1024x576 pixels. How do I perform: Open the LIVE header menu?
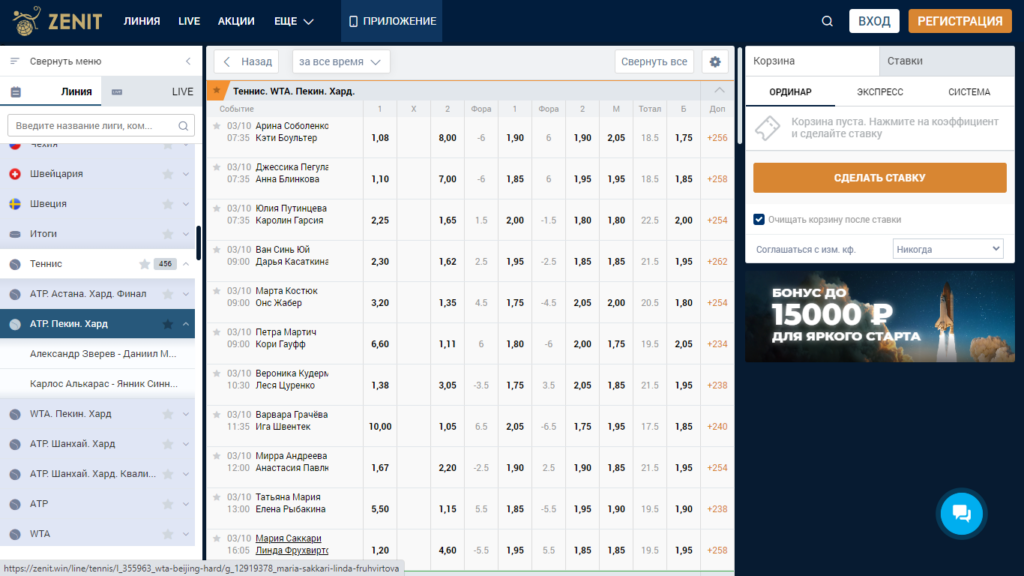[x=189, y=22]
